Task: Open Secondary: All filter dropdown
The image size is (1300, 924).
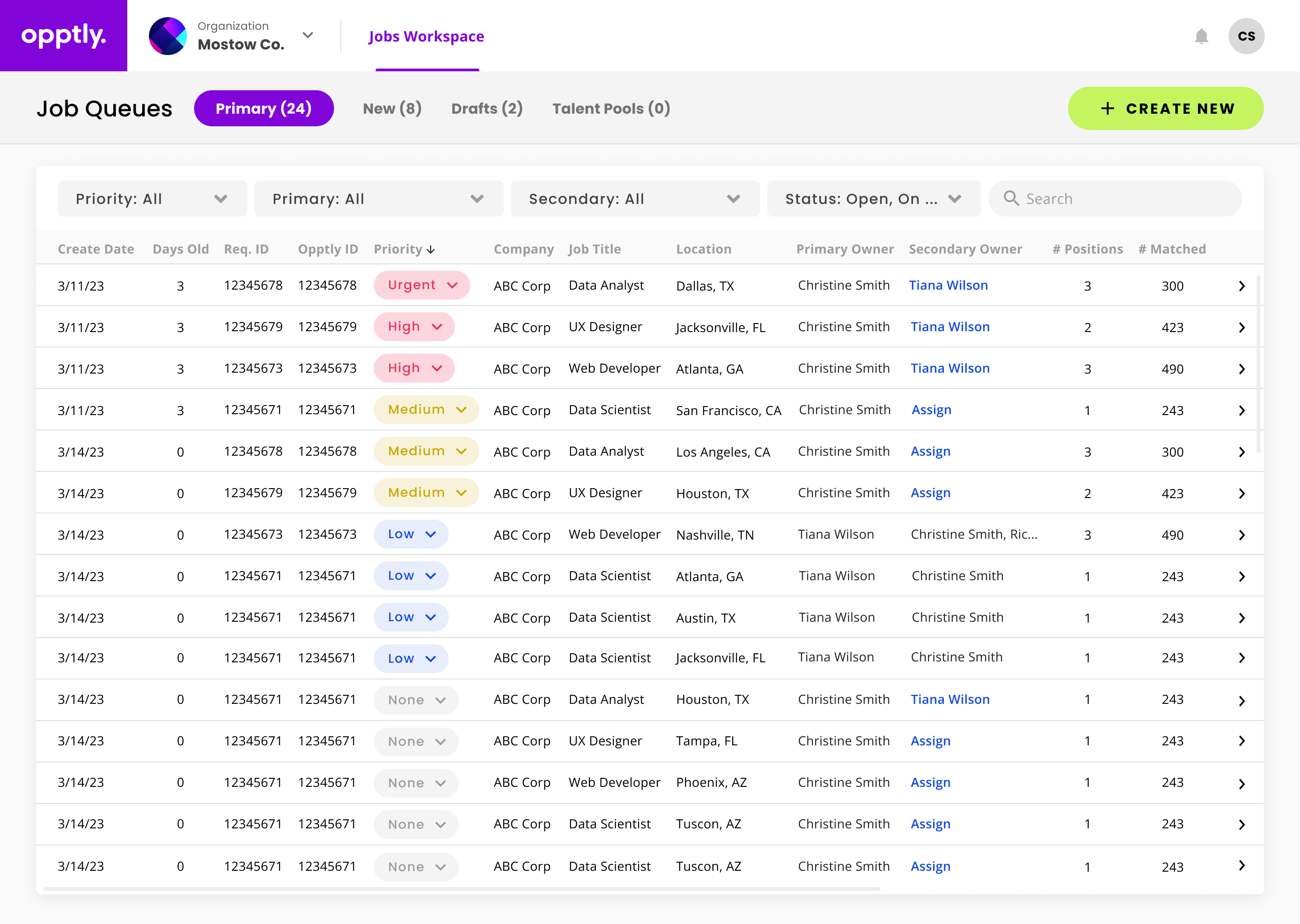Action: 635,199
